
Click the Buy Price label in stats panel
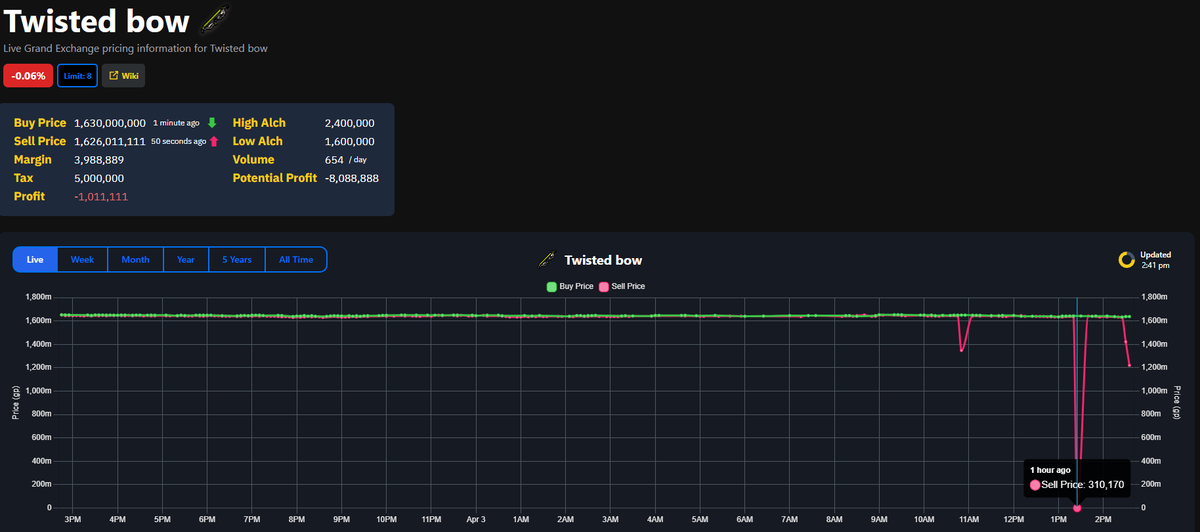(40, 123)
